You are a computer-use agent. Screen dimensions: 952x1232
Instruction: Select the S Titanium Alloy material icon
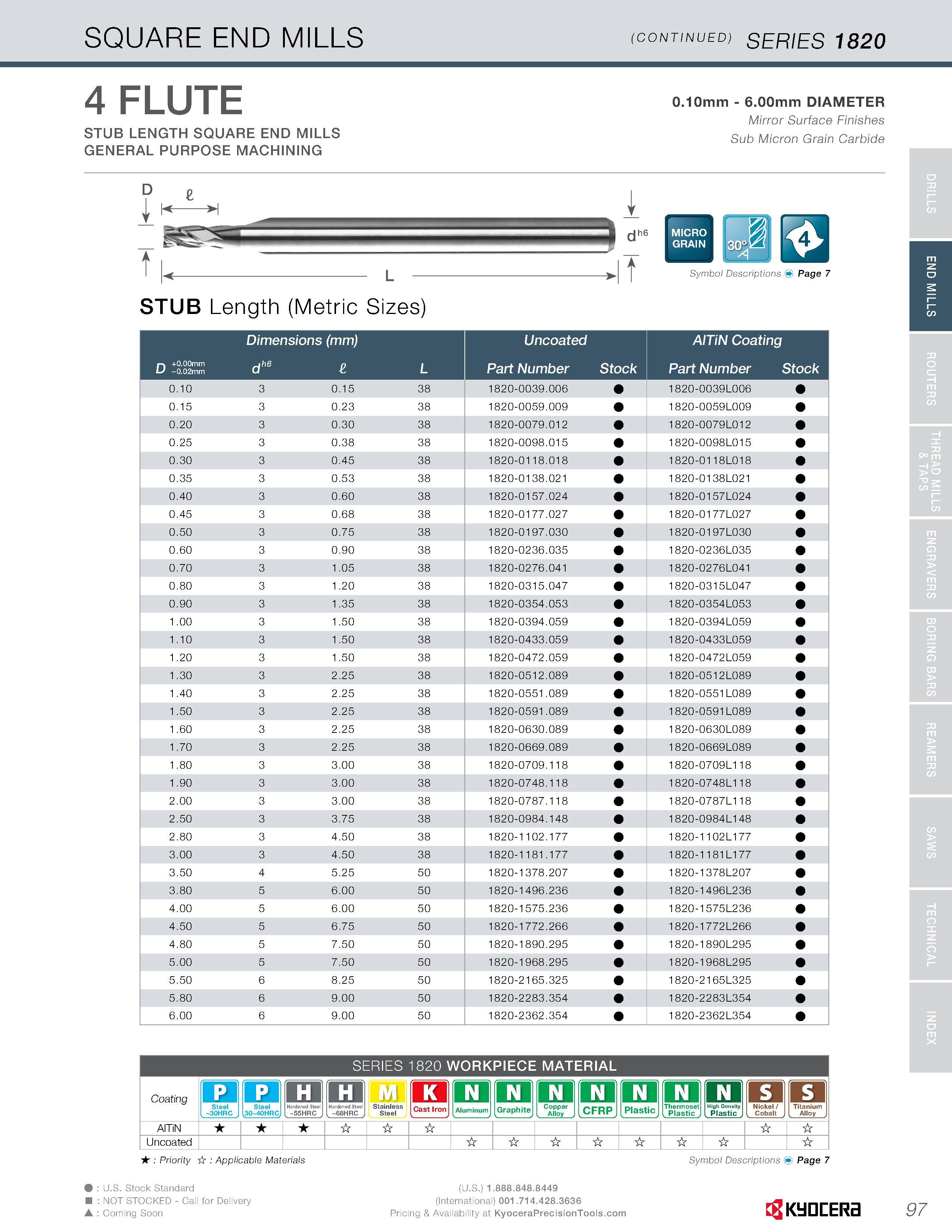tap(808, 1098)
